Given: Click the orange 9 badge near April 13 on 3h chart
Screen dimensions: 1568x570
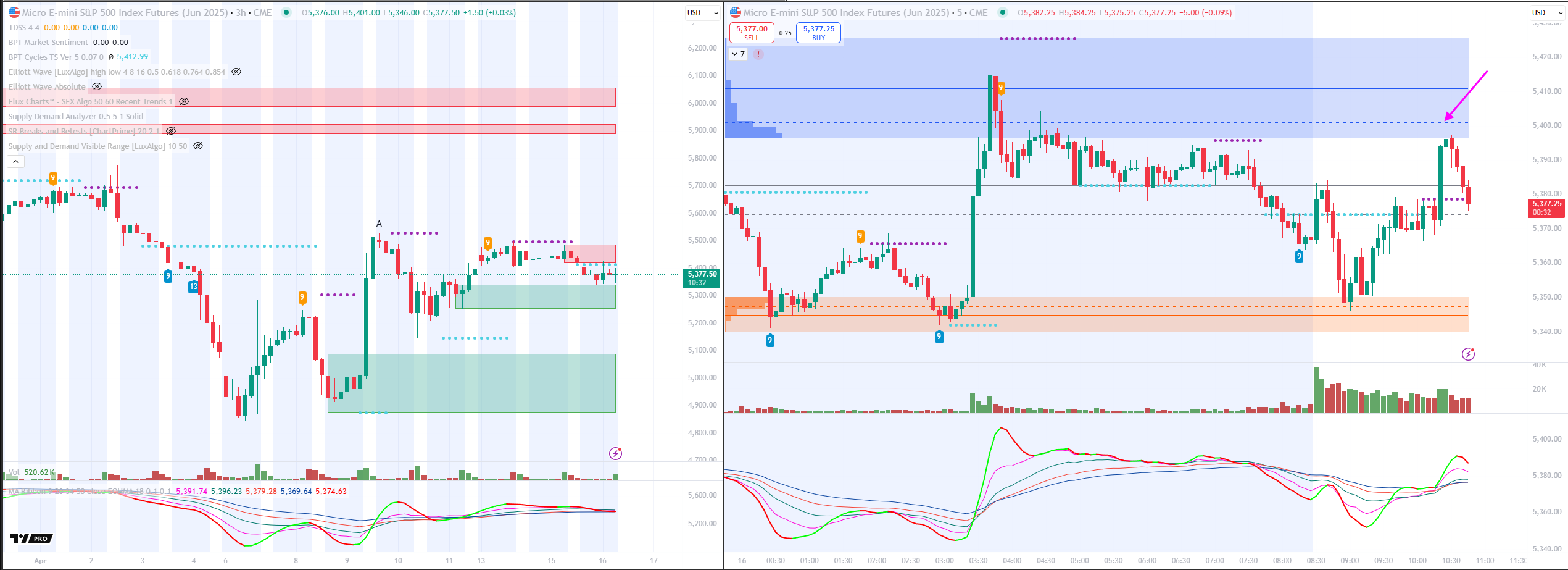Looking at the screenshot, I should click(487, 243).
